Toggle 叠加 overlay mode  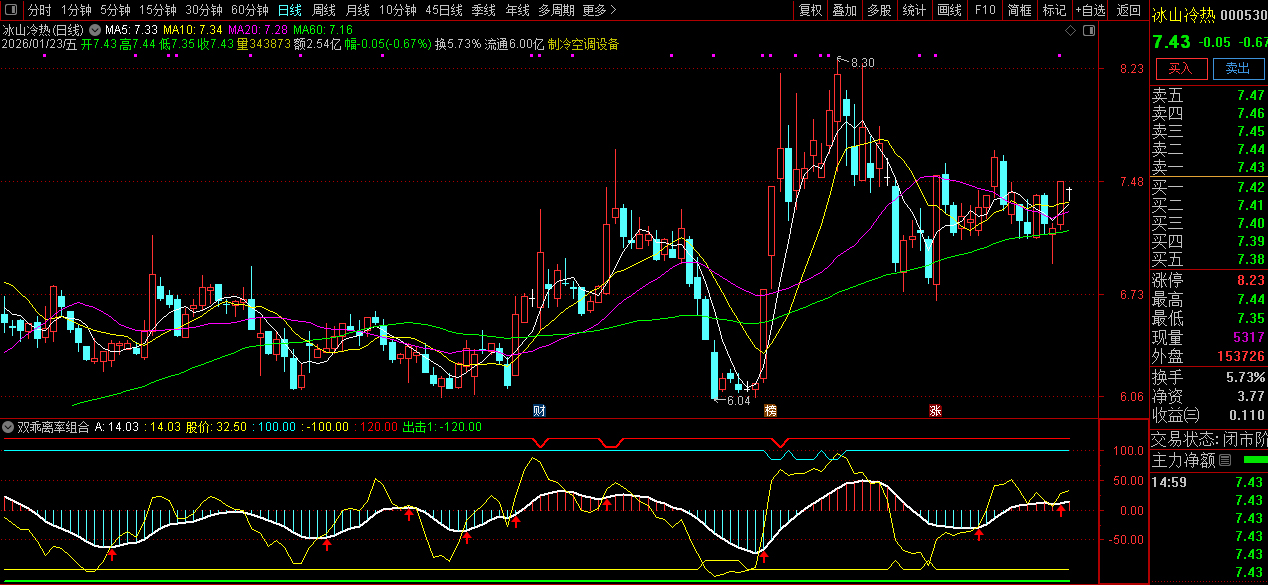click(845, 10)
